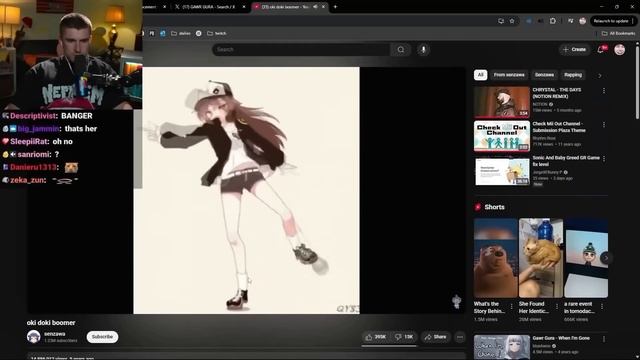Image resolution: width=640 pixels, height=360 pixels.
Task: Open the Sonic And Baby video thumbnail
Action: click(502, 170)
